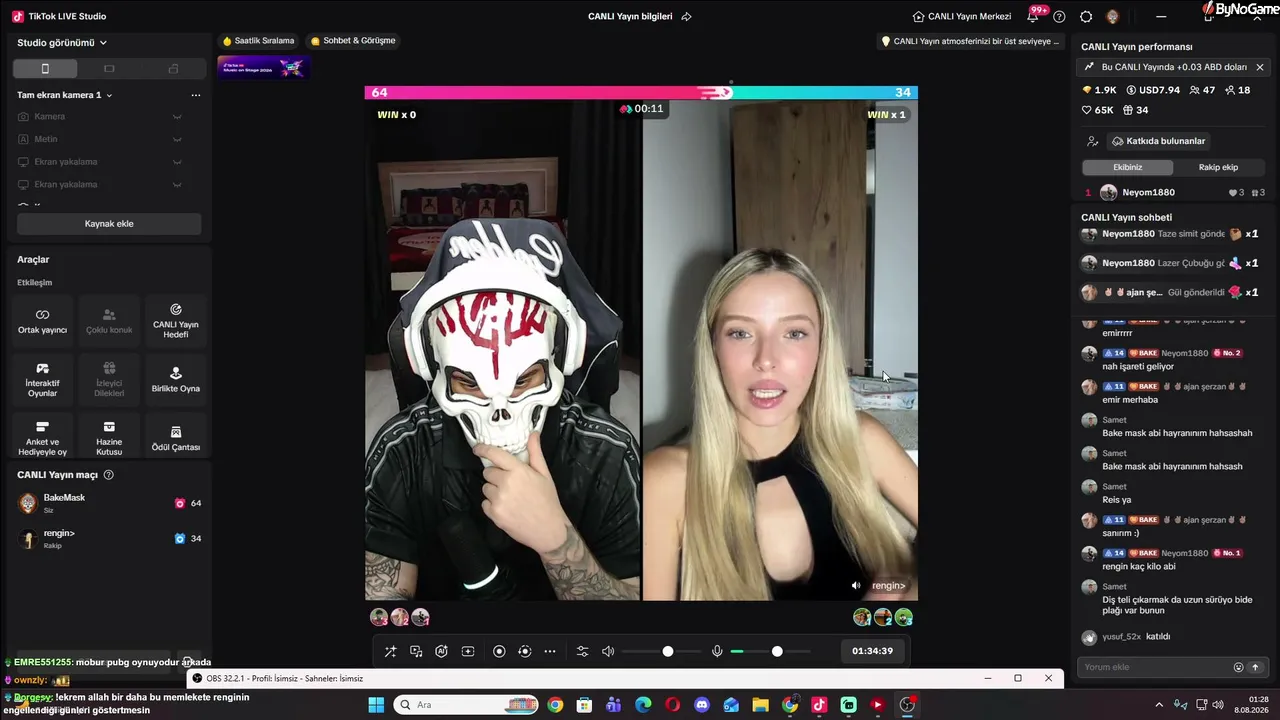
Task: Open the Saatlik Sıralama tab
Action: point(259,41)
